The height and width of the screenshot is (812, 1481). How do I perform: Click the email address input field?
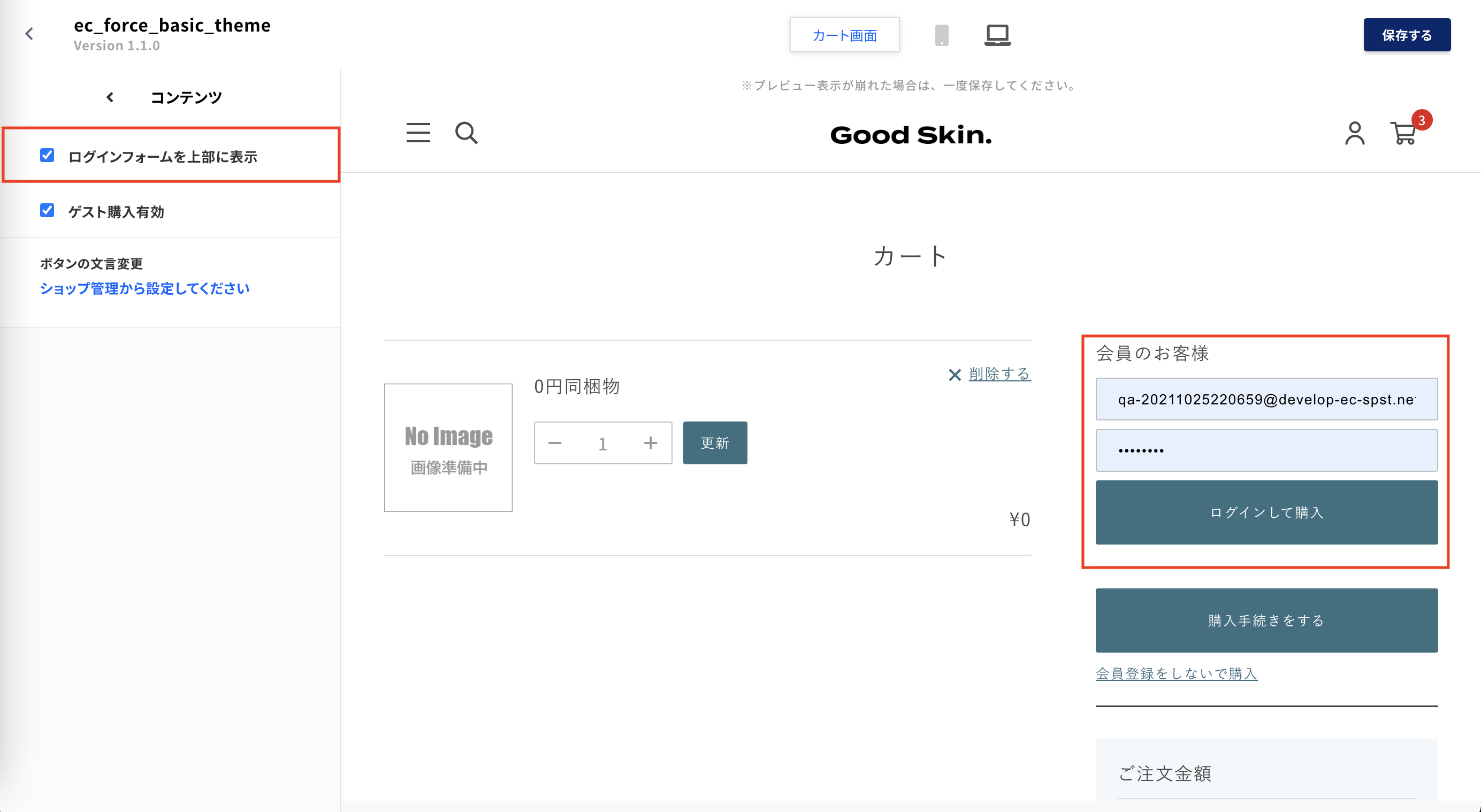(x=1266, y=400)
